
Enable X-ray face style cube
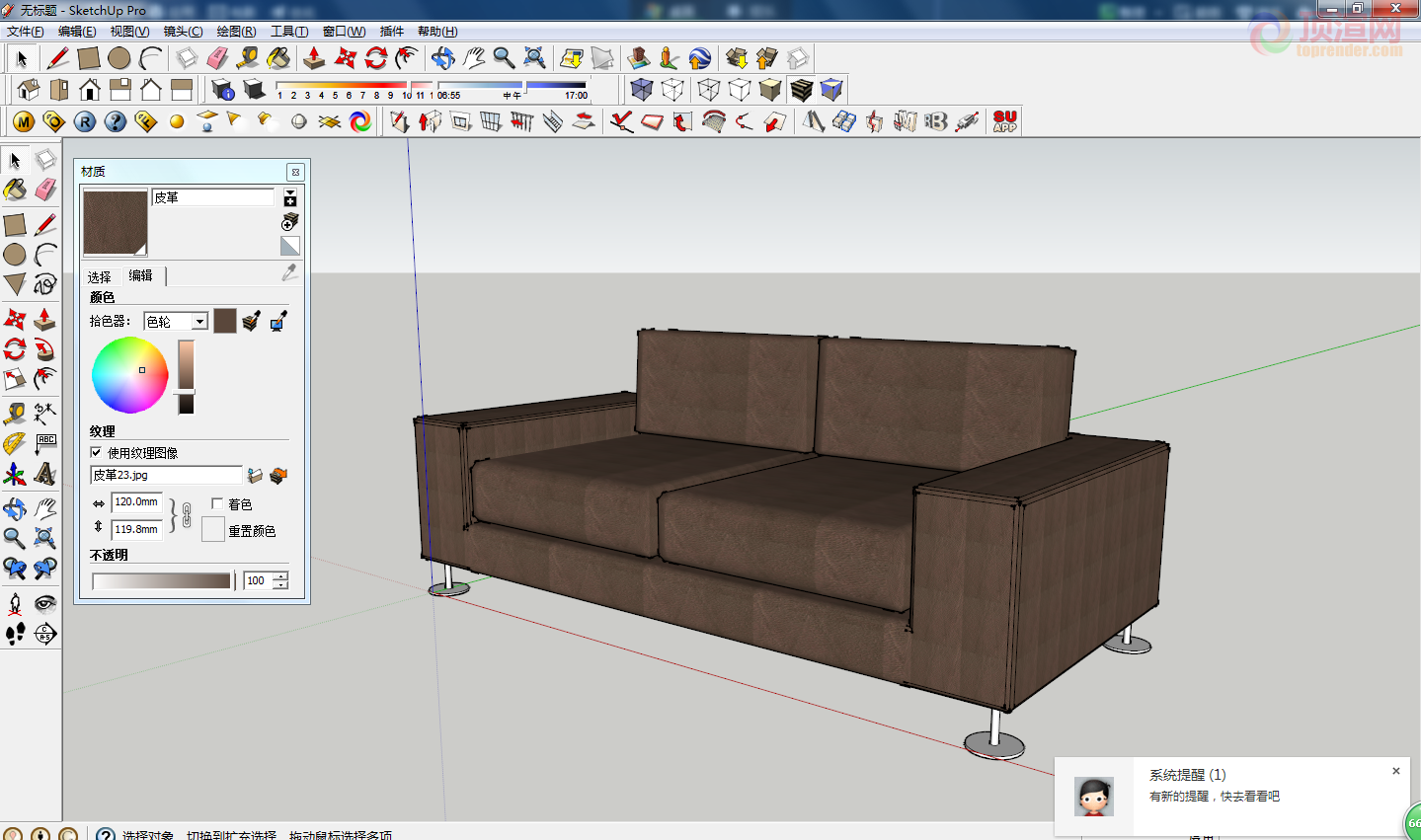[x=642, y=90]
